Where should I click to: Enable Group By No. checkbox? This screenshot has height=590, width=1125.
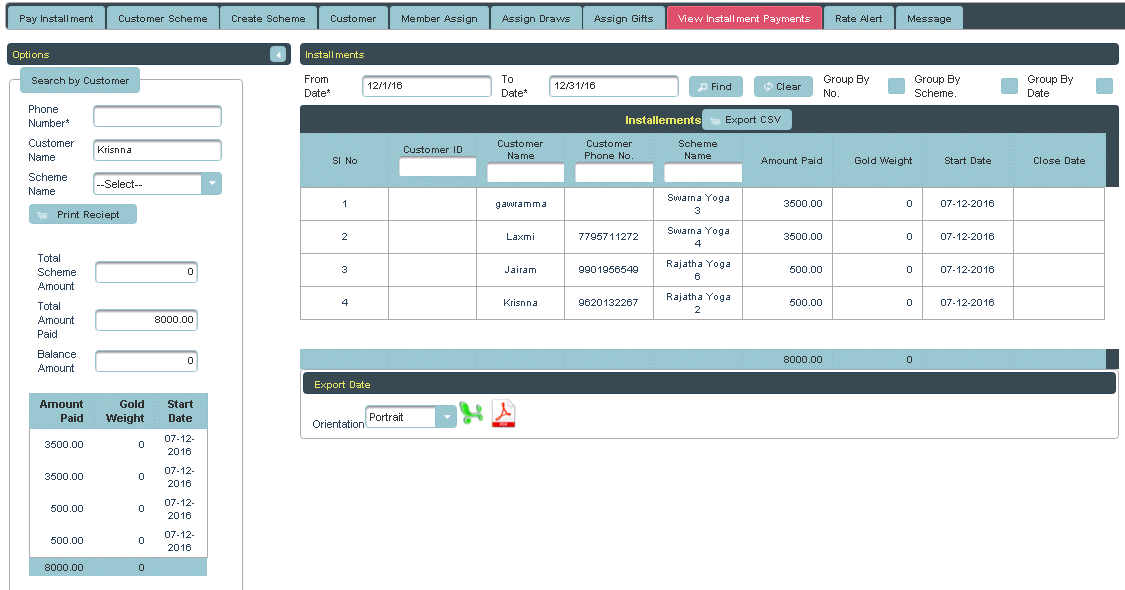click(x=896, y=86)
